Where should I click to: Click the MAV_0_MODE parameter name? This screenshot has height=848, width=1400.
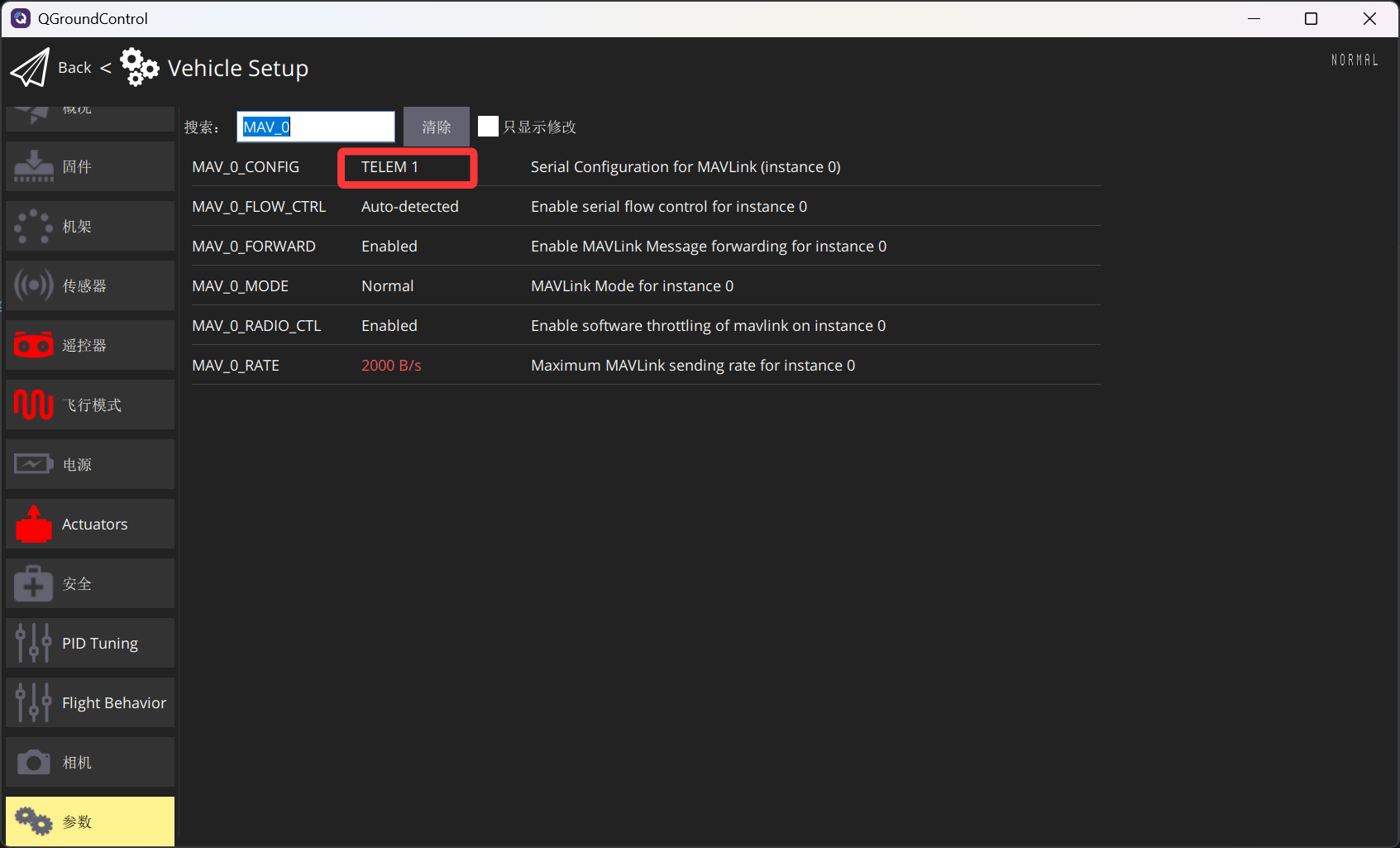pyautogui.click(x=241, y=286)
